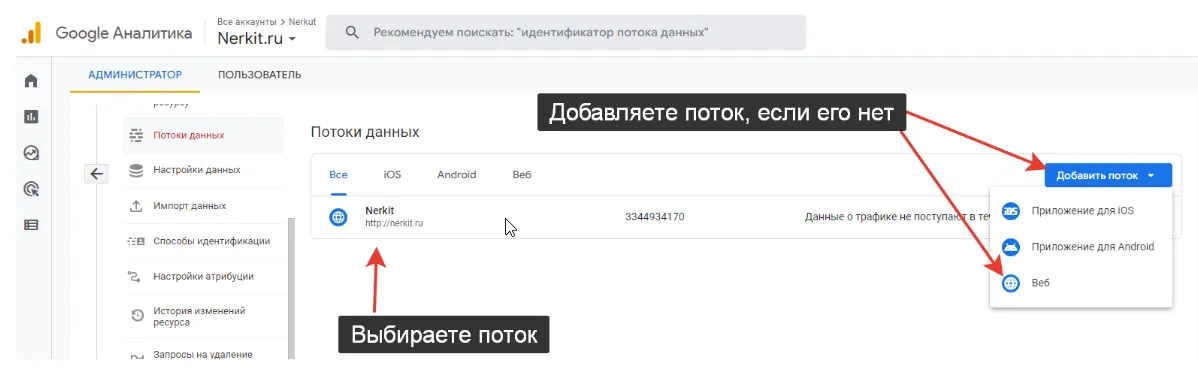
Task: Click the Веб globe icon in dropdown
Action: click(1011, 283)
